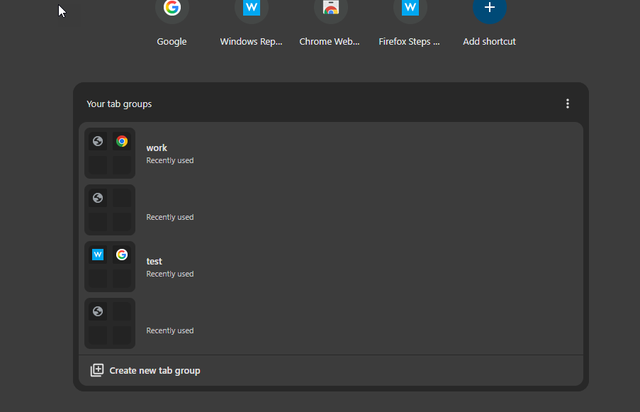Viewport: 640px width, 412px height.
Task: Click the Windows Rep... shortcut label
Action: [251, 42]
